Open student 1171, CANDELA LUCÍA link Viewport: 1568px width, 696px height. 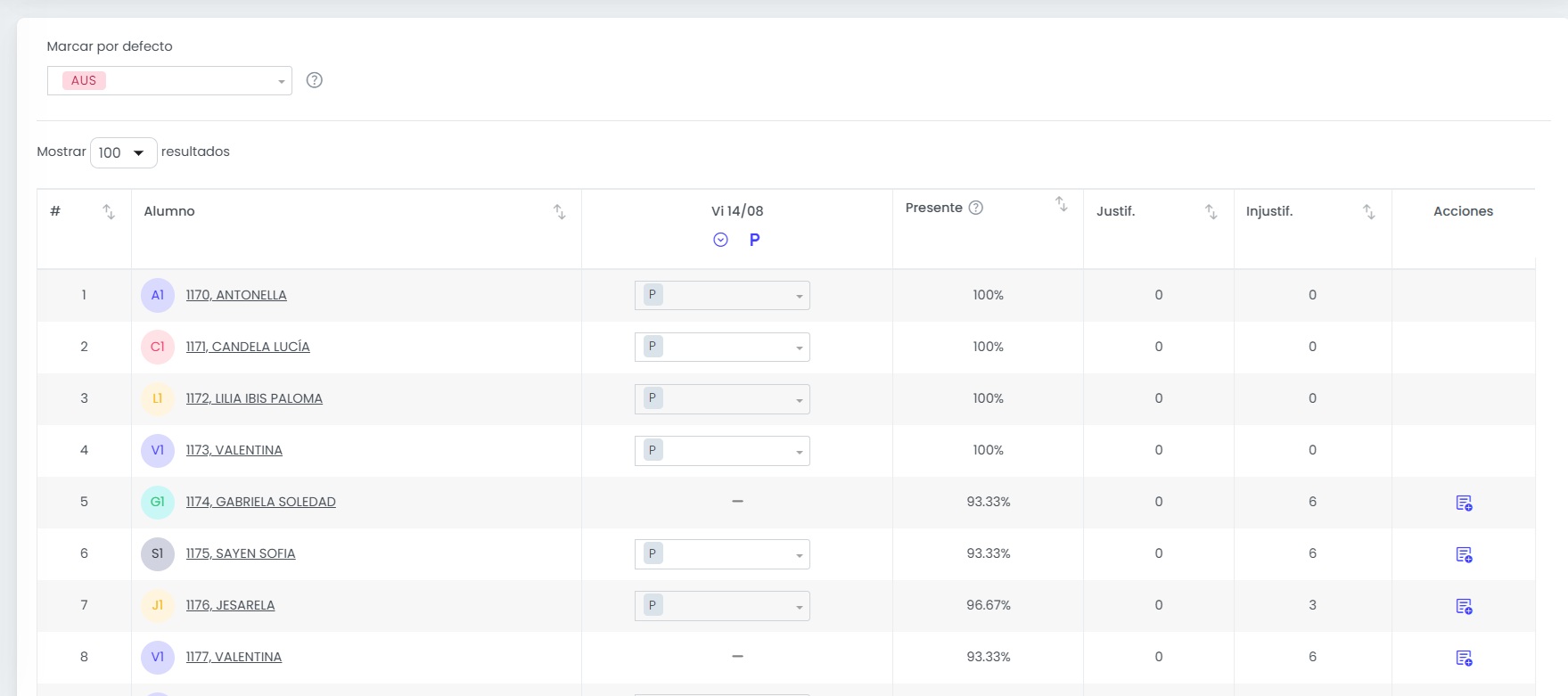point(248,347)
